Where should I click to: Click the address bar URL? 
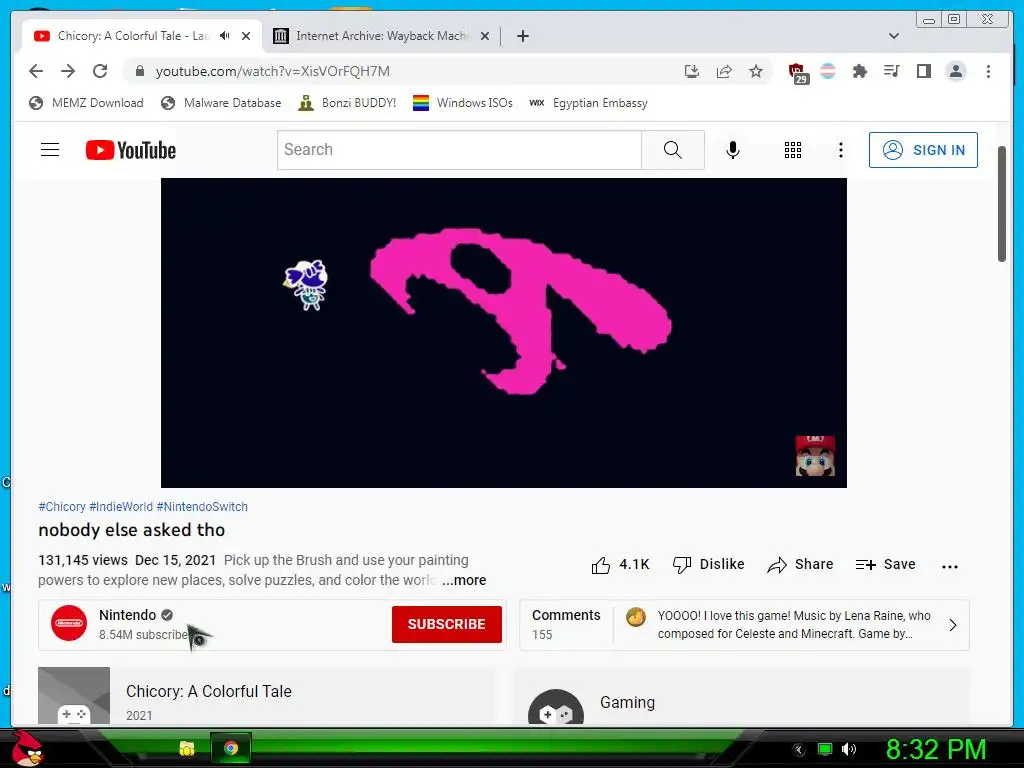[272, 71]
